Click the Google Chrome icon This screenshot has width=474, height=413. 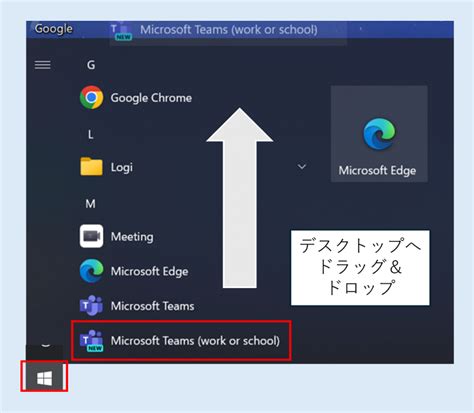(x=91, y=97)
